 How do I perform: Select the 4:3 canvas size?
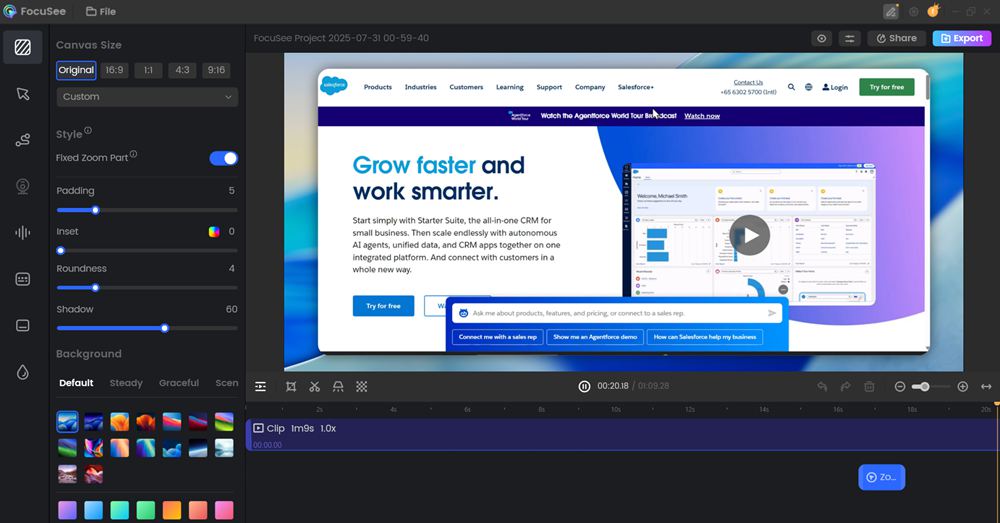click(x=182, y=70)
